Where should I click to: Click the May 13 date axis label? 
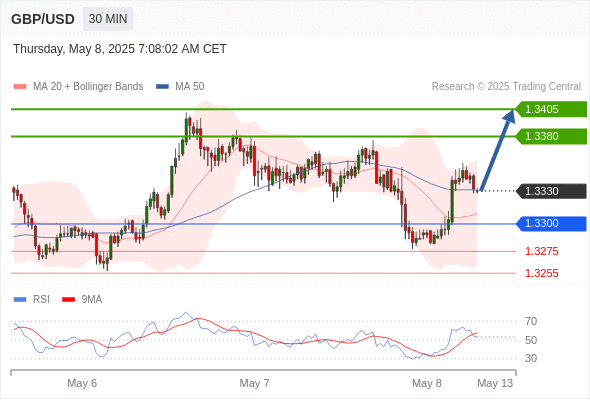(495, 383)
